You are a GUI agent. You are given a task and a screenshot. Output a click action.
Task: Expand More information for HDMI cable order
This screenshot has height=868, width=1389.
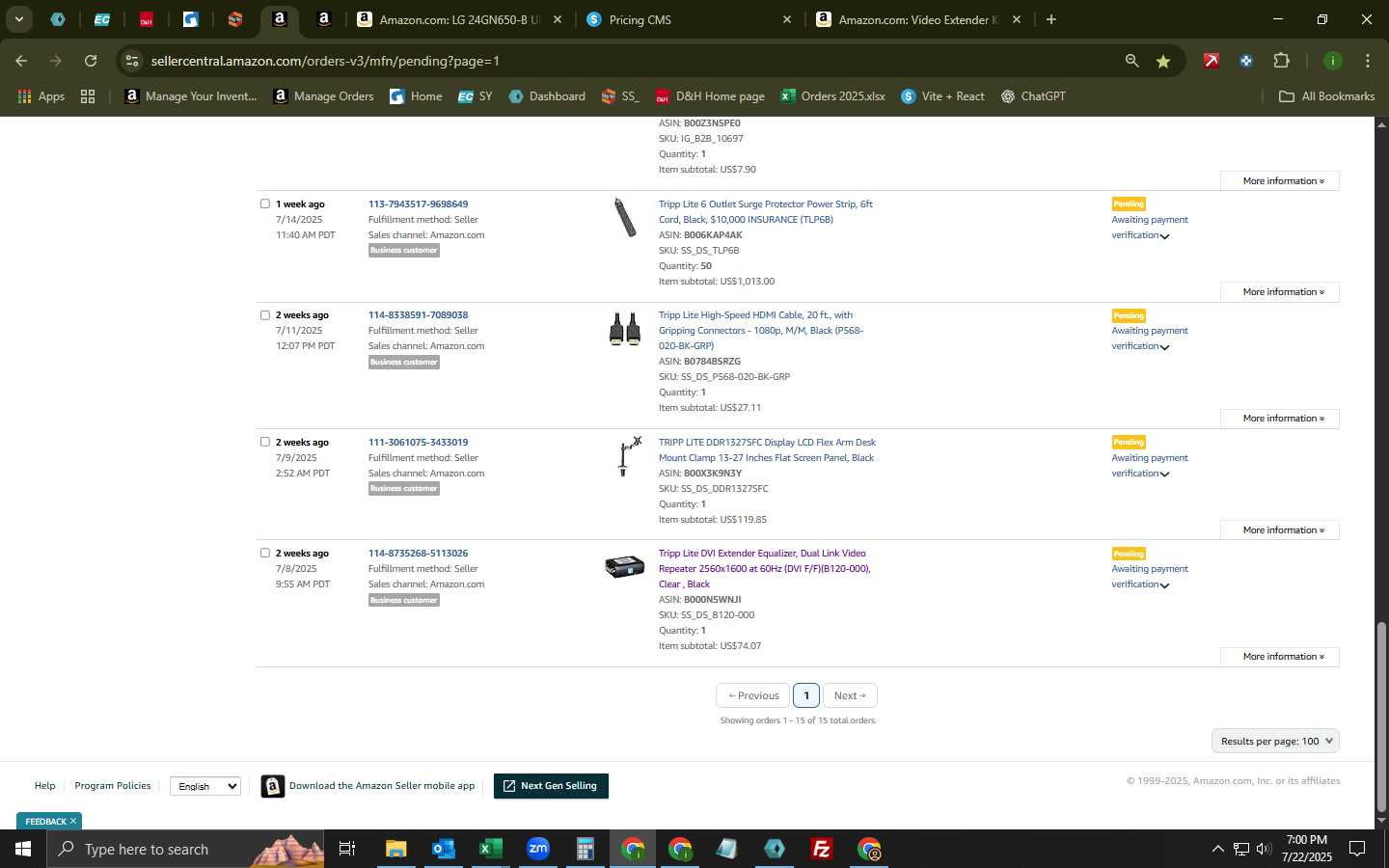click(1279, 419)
